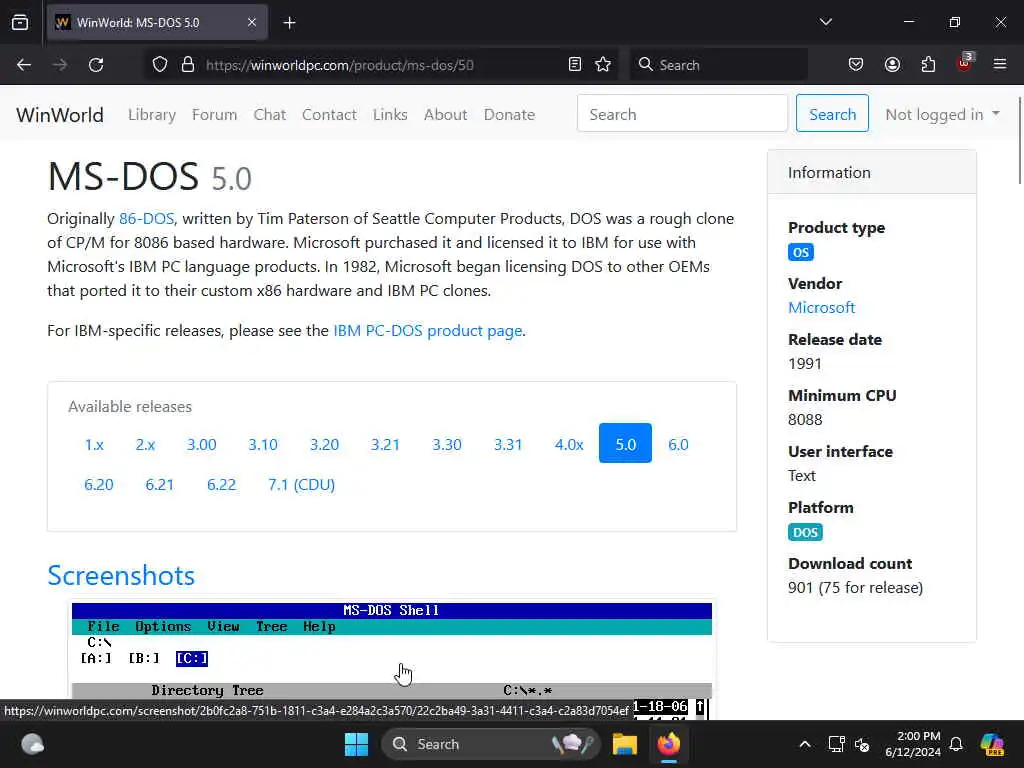
Task: Click the WinWorld brand logo link
Action: tap(60, 114)
